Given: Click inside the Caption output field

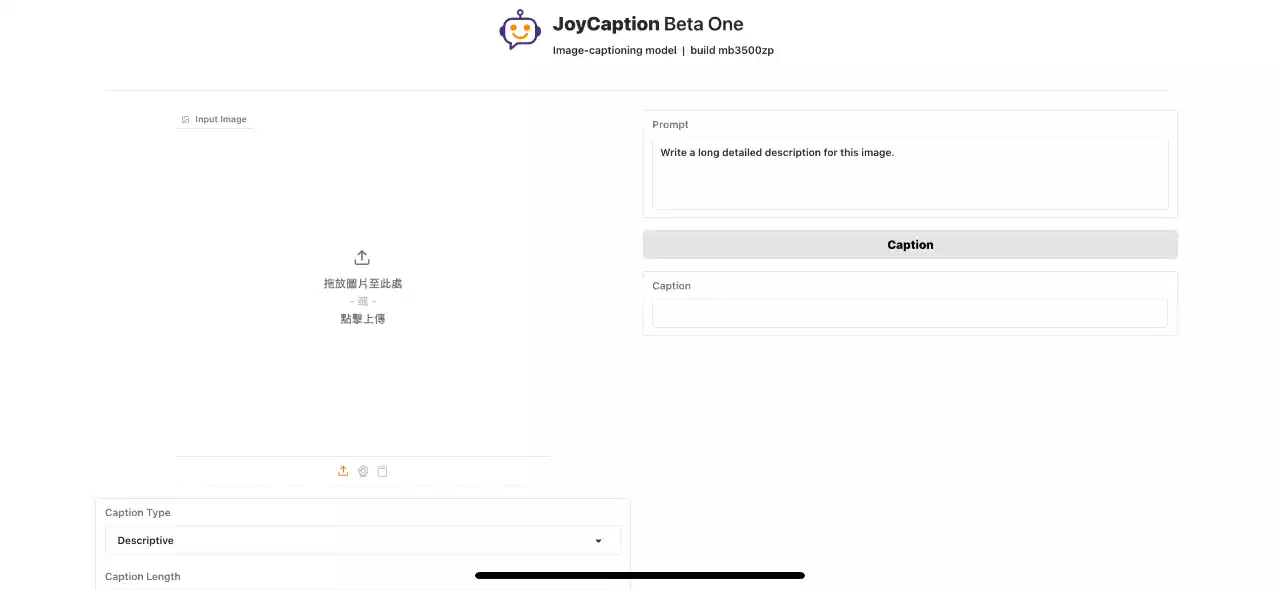Looking at the screenshot, I should point(910,313).
